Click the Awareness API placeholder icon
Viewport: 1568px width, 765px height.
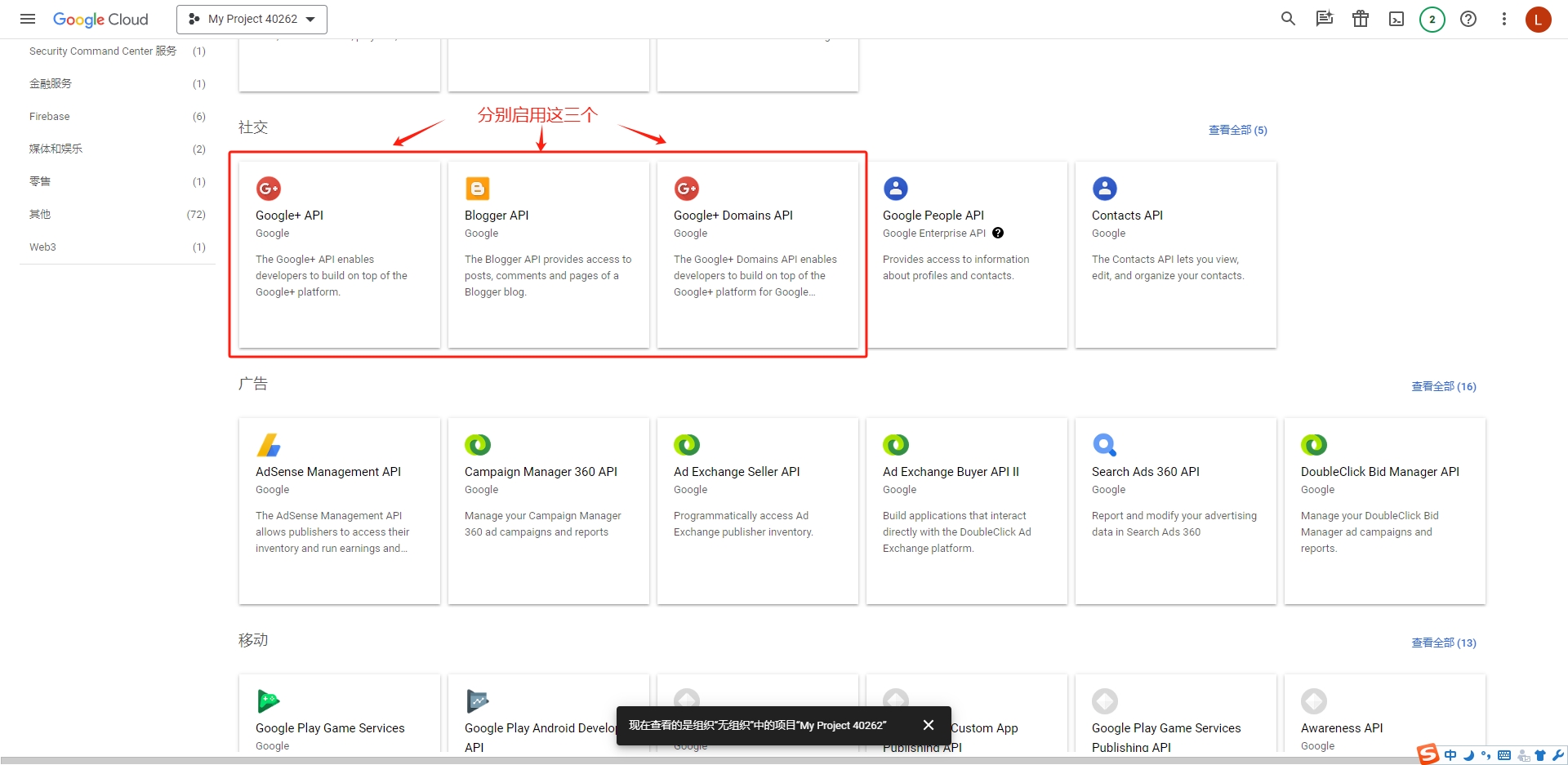[x=1314, y=701]
